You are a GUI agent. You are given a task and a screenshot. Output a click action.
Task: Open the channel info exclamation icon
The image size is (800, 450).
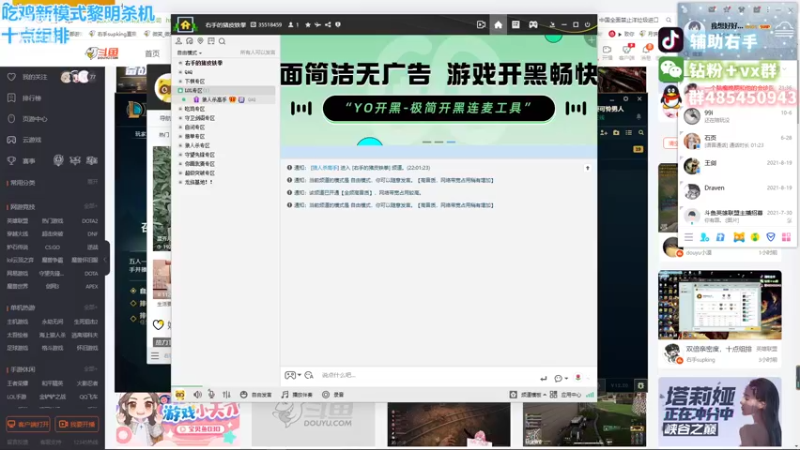[338, 24]
